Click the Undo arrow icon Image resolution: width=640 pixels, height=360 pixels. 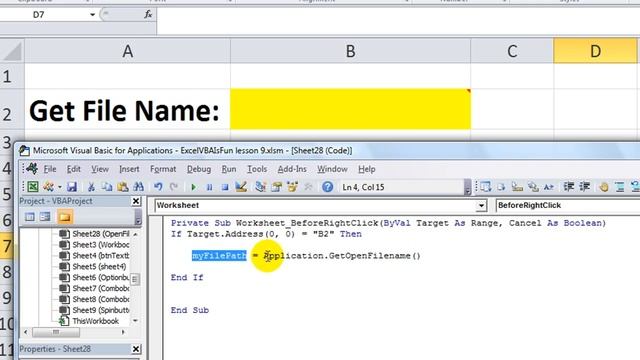[158, 187]
